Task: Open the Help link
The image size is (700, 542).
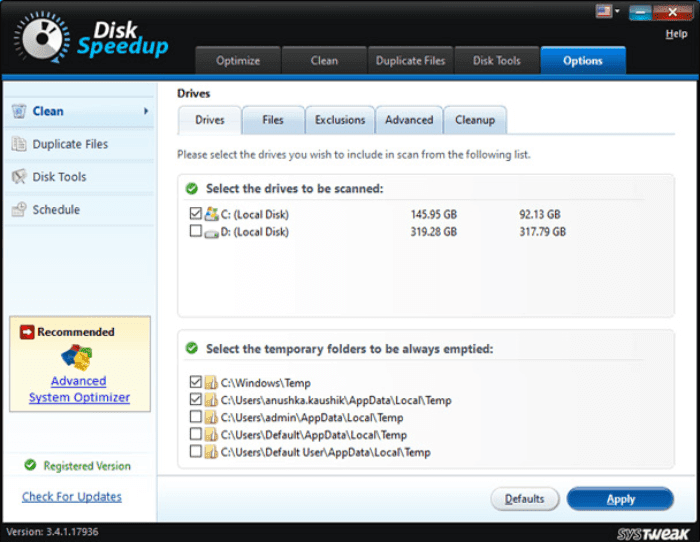Action: tap(676, 34)
